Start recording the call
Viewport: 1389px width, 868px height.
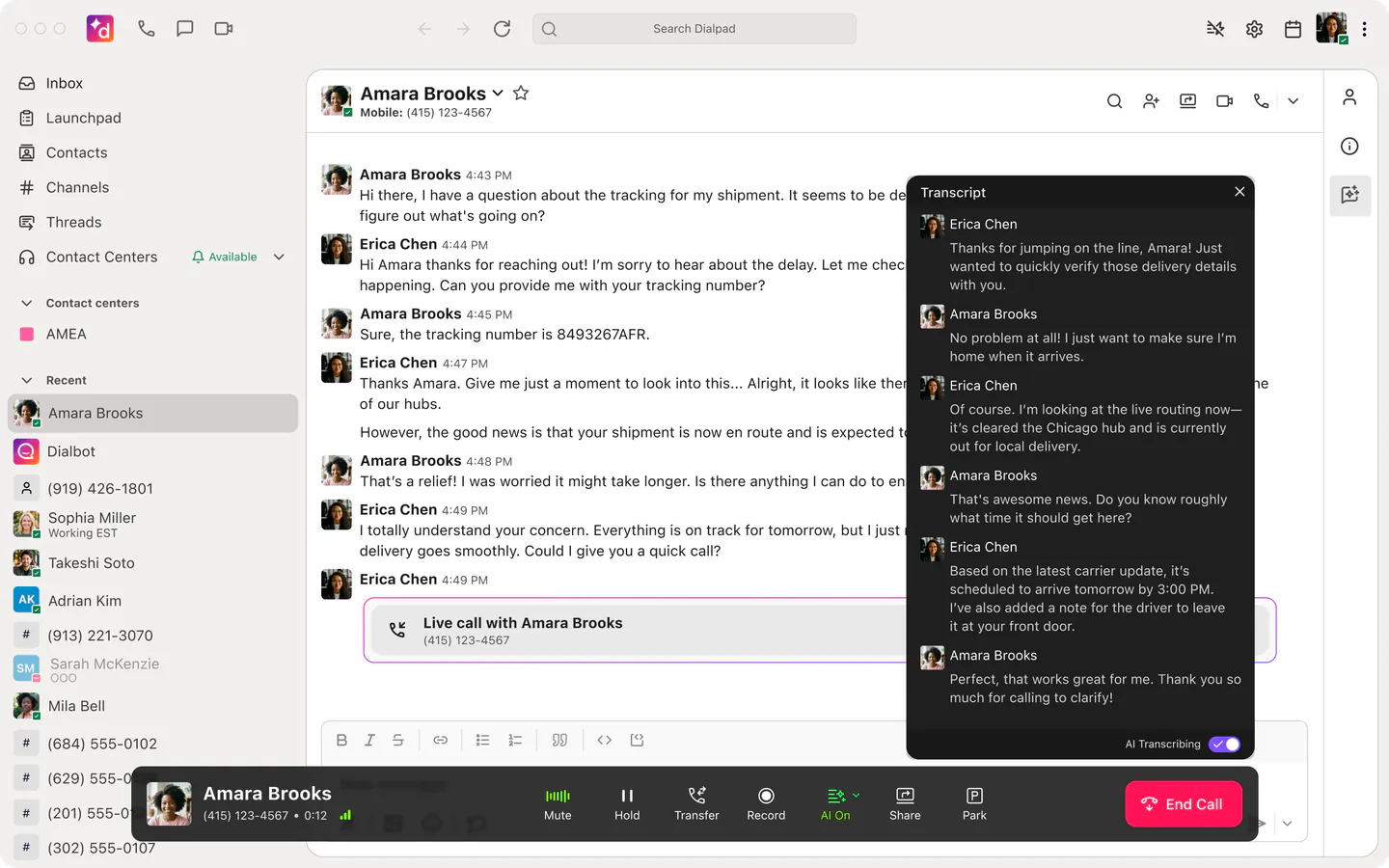coord(766,803)
